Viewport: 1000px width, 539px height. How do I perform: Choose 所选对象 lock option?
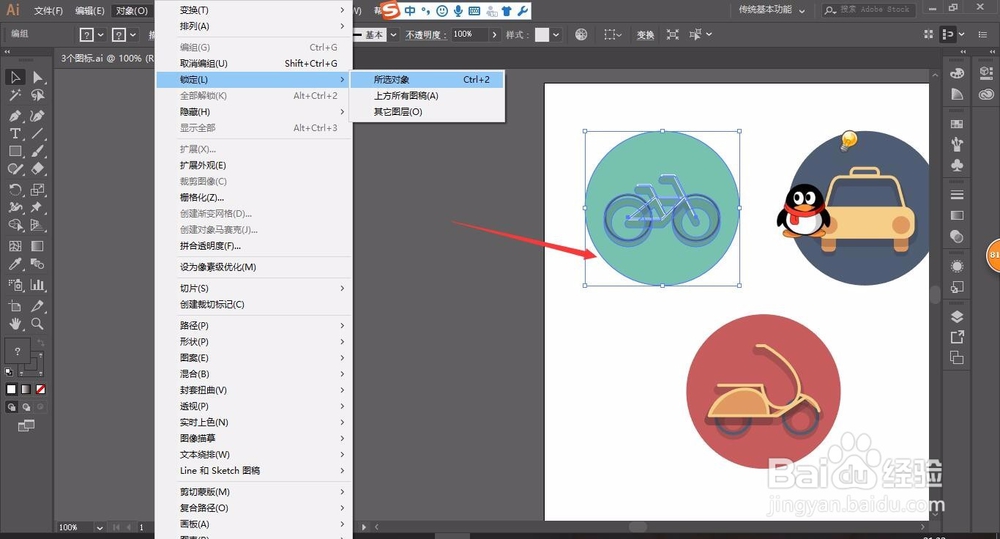point(428,80)
